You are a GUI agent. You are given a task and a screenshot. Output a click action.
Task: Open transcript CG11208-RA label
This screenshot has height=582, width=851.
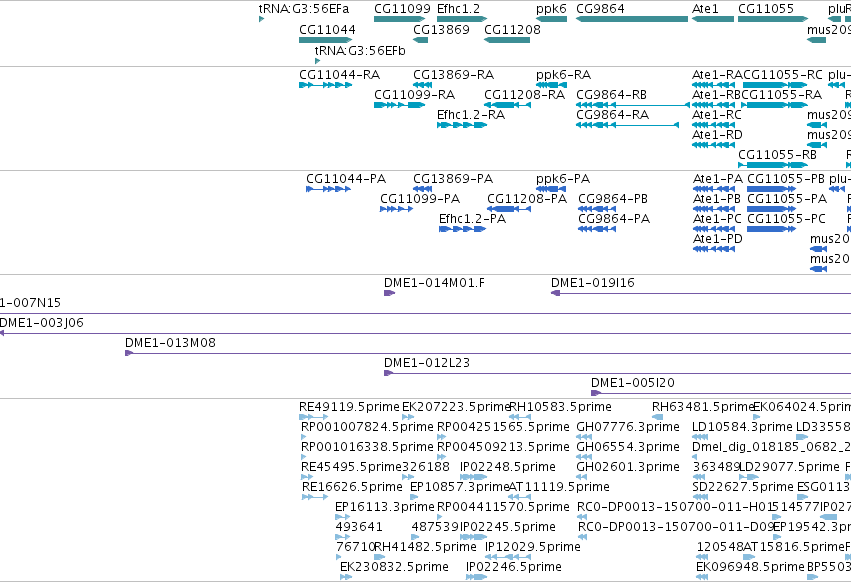pyautogui.click(x=524, y=95)
